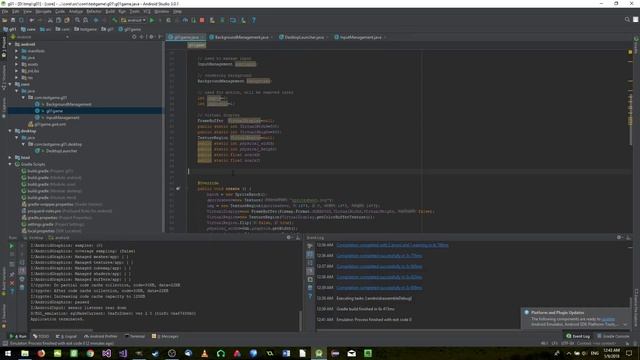Screen dimensions: 640x360
Task: Click the 12:37 AM compilation completed successfully link
Action: coord(379,267)
